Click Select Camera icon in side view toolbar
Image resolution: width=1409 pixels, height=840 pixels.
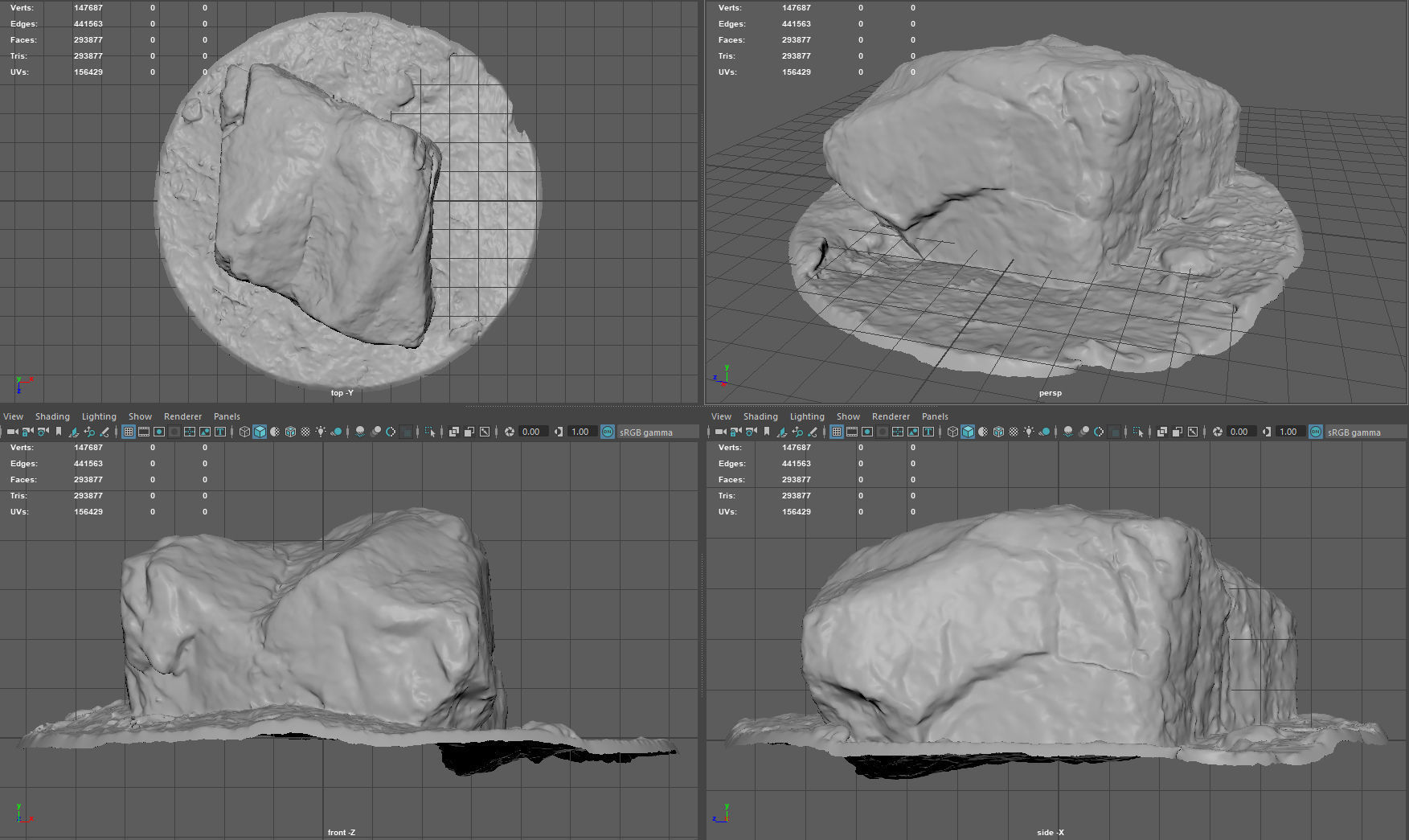pos(720,432)
